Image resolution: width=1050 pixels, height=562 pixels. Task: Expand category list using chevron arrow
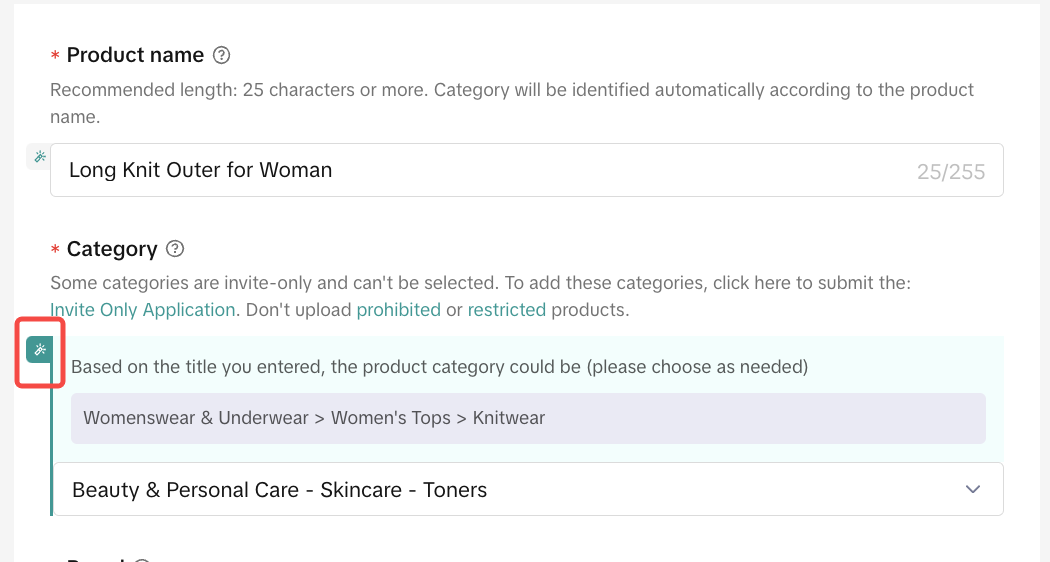[973, 490]
